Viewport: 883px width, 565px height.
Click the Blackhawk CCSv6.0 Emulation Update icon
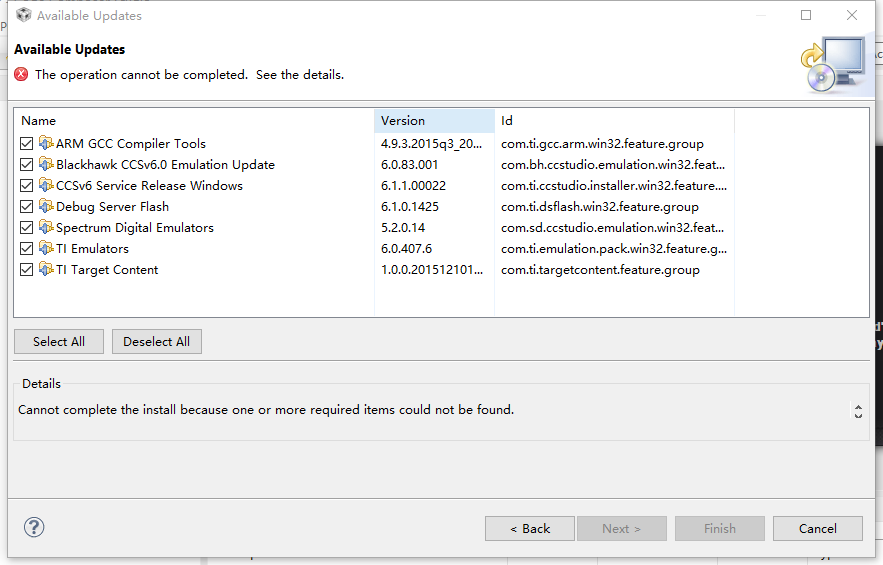[46, 164]
